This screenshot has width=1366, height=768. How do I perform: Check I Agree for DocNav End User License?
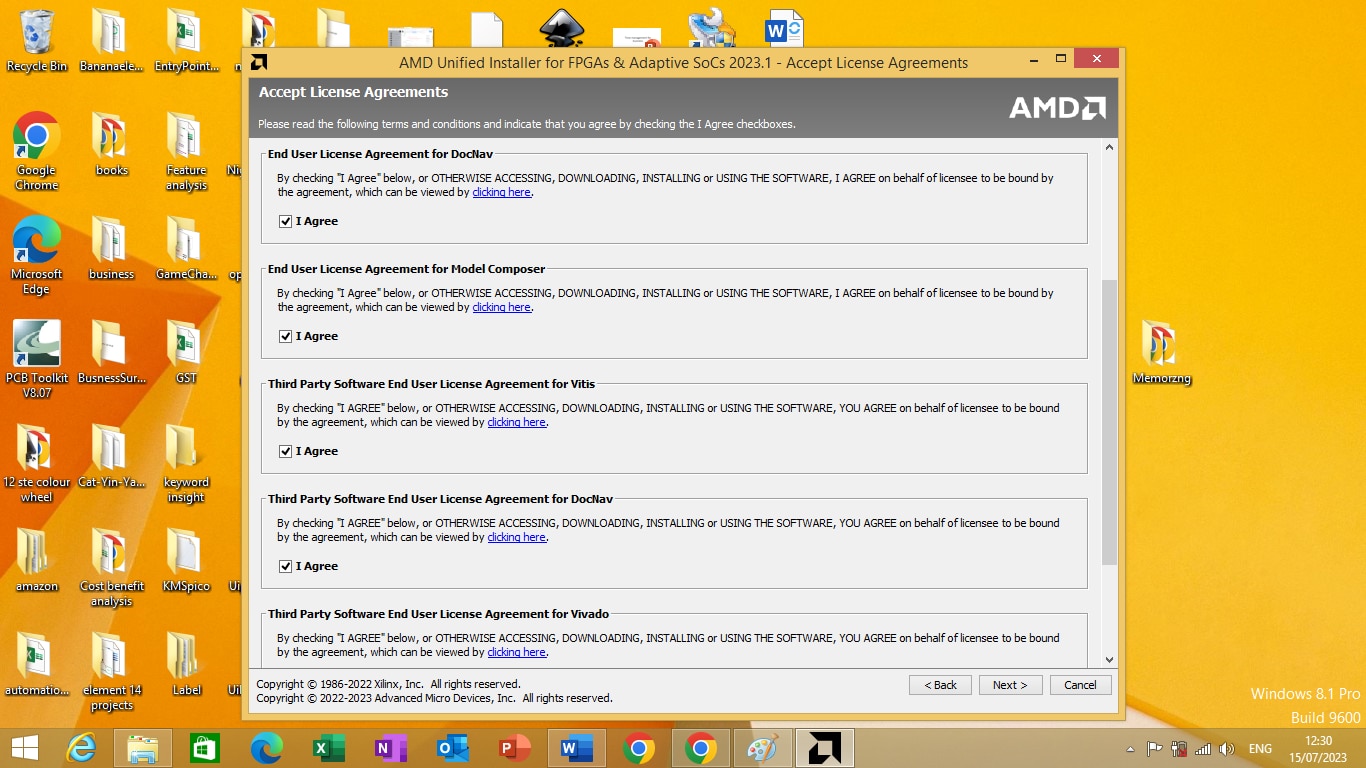(286, 221)
